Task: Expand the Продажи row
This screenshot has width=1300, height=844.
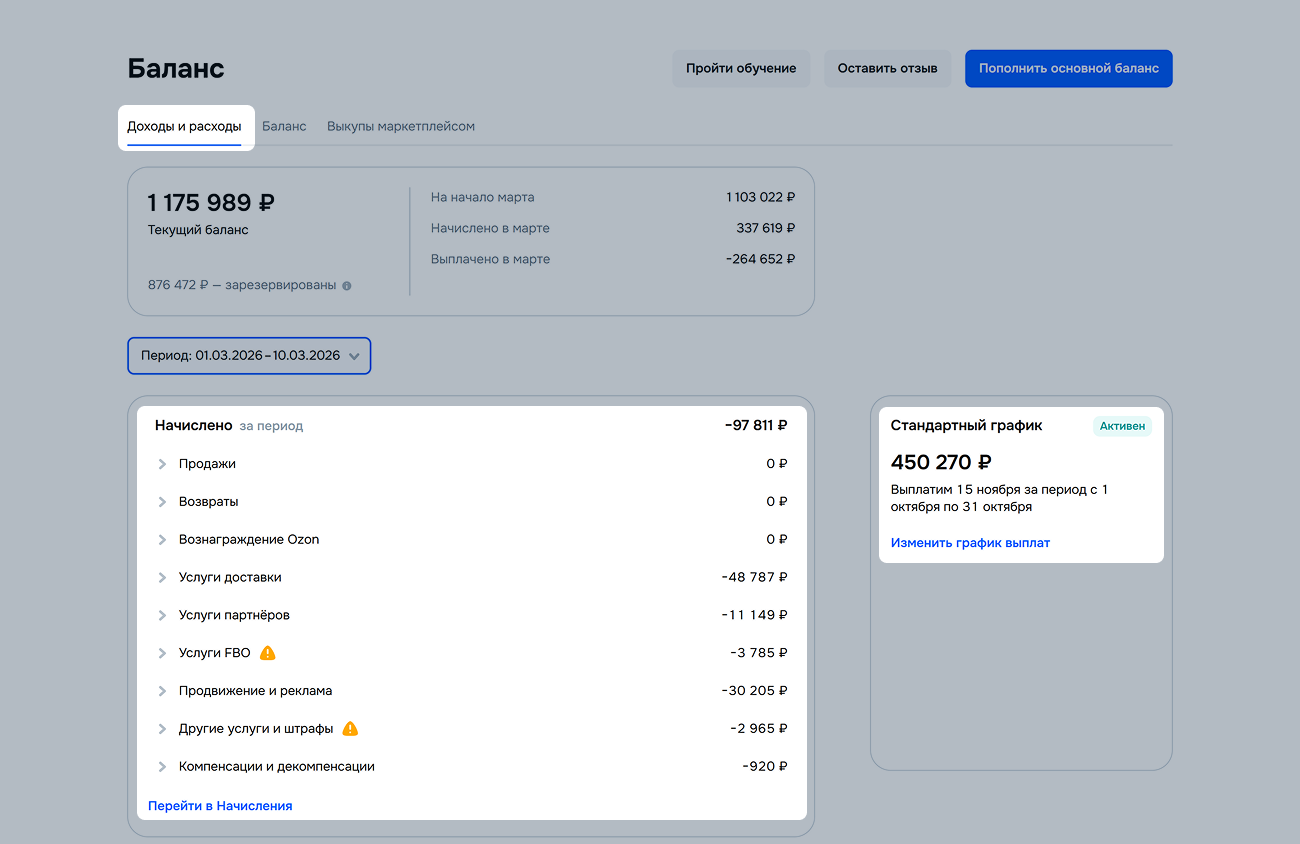Action: pyautogui.click(x=162, y=464)
